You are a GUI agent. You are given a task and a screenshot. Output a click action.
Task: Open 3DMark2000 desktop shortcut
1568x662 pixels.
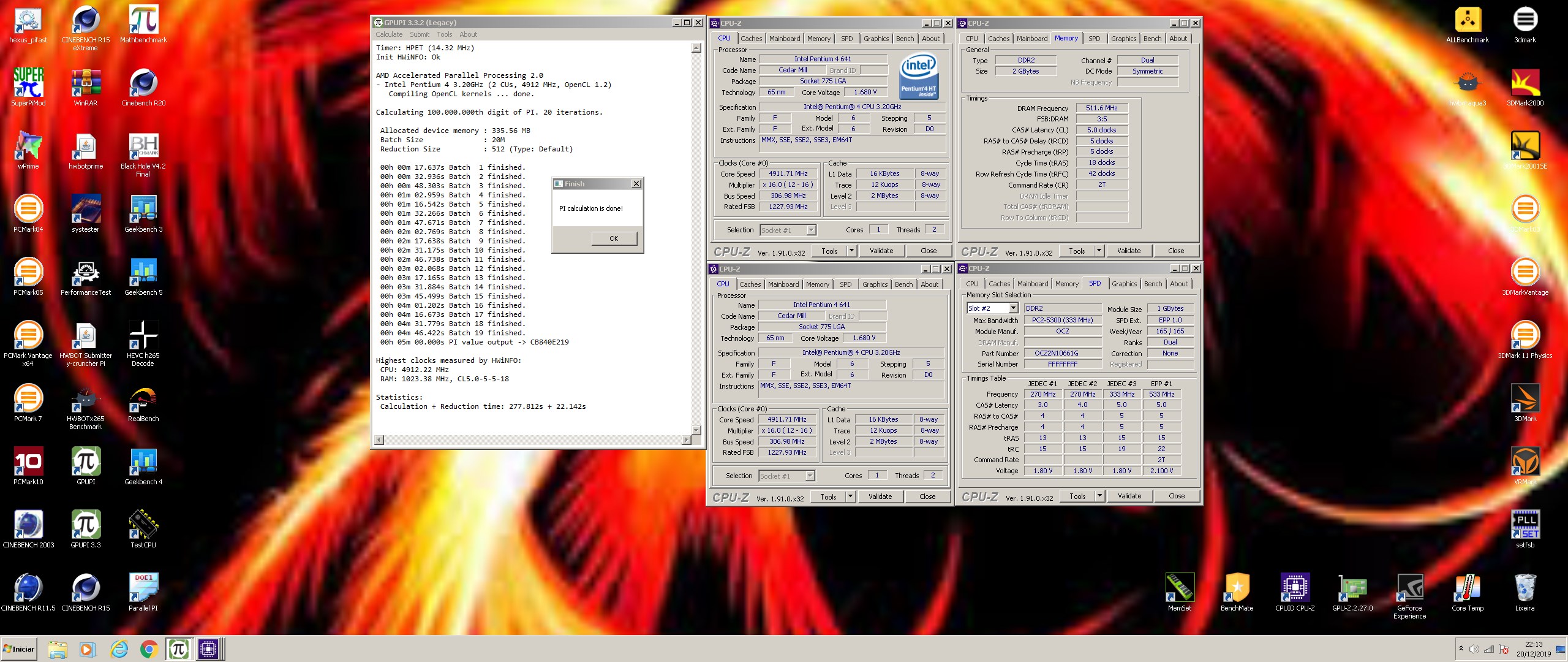pyautogui.click(x=1525, y=86)
